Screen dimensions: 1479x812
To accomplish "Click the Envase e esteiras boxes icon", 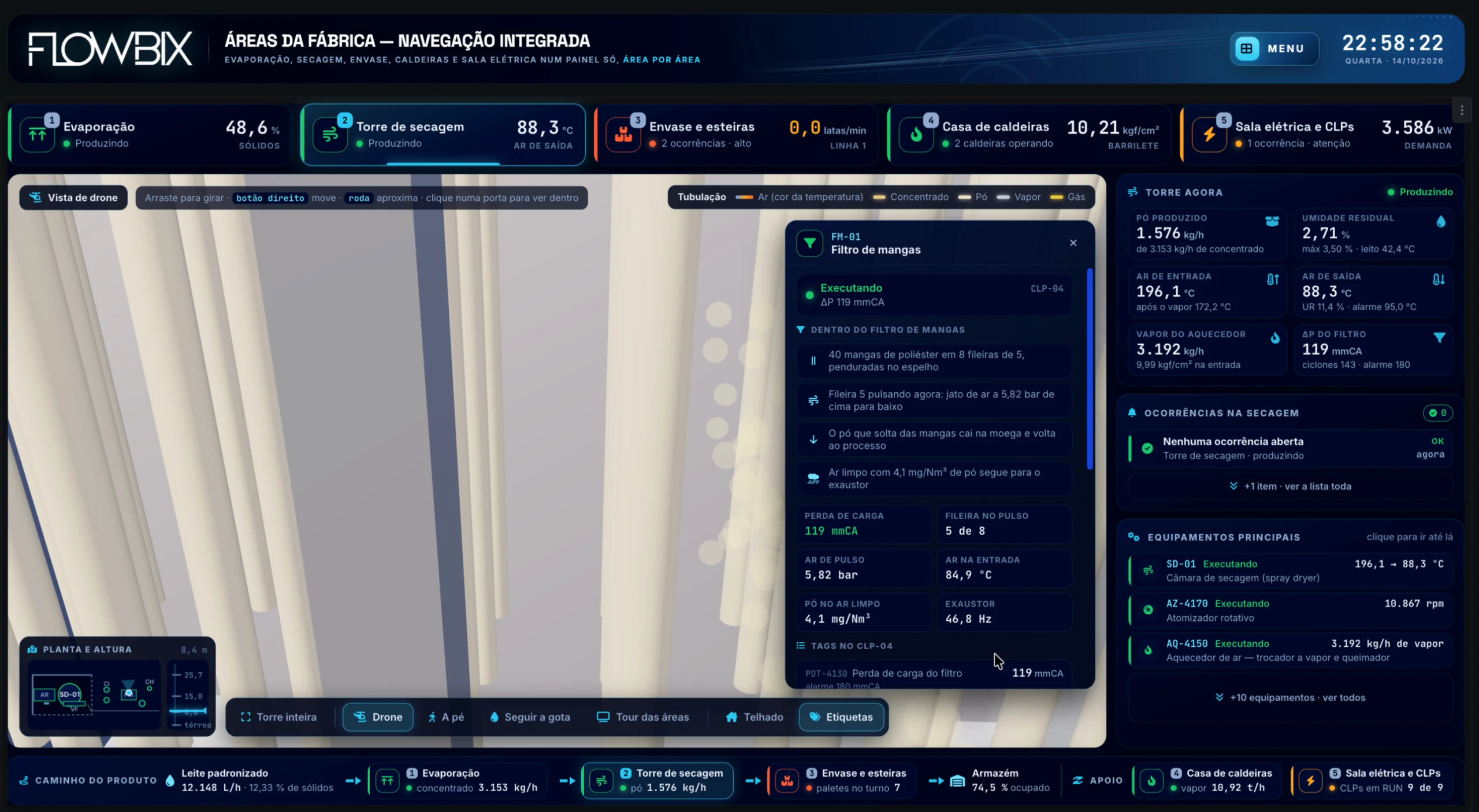I will tap(623, 135).
